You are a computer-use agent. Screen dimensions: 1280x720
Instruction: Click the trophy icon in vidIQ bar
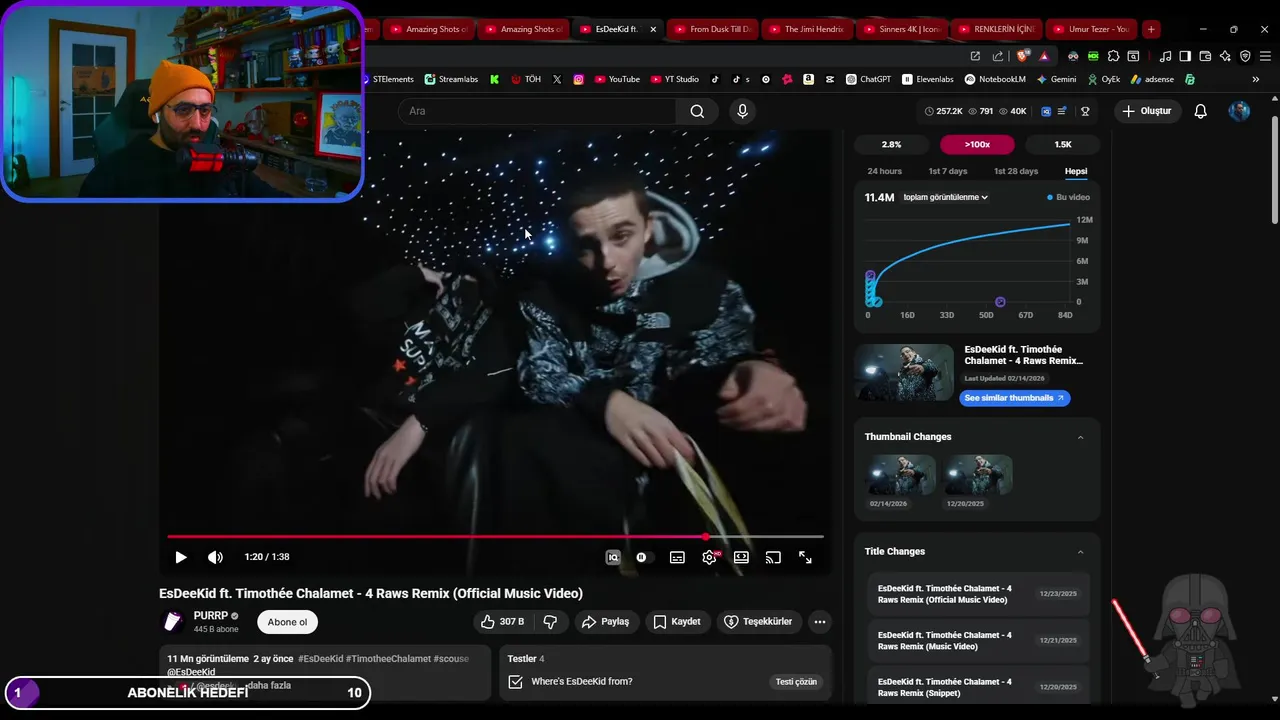click(1085, 111)
